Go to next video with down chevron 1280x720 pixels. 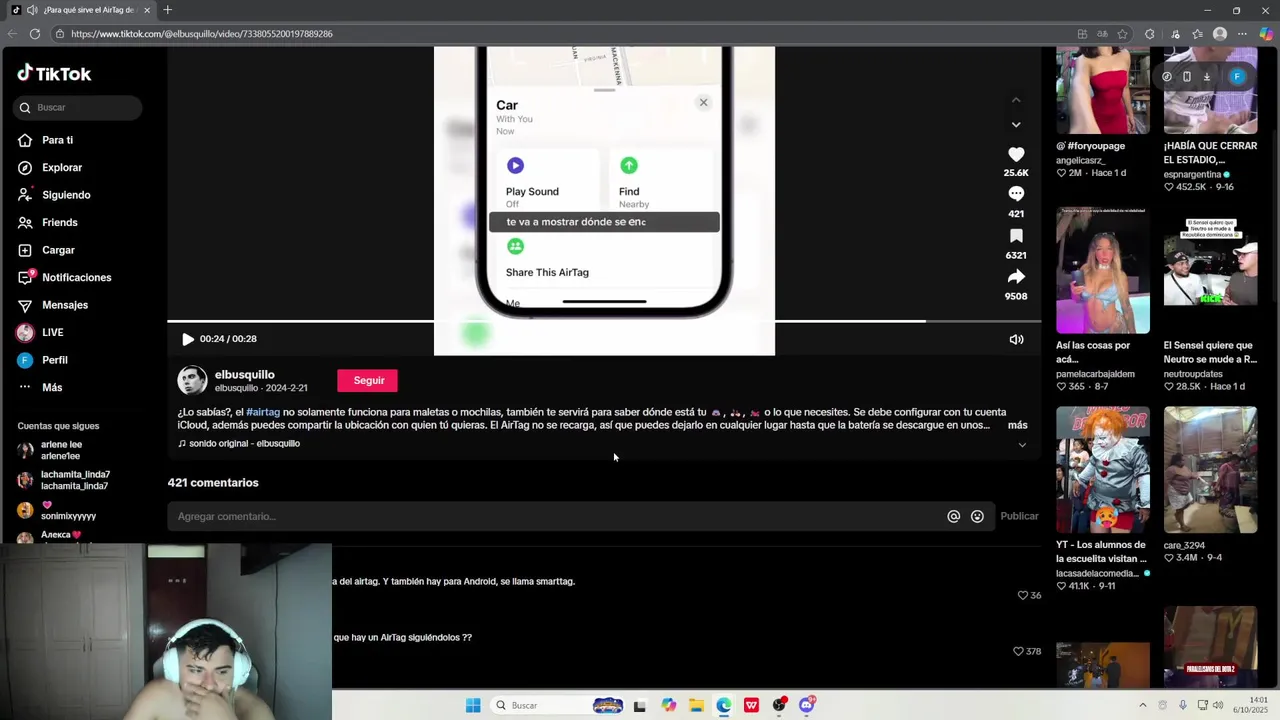pos(1016,124)
